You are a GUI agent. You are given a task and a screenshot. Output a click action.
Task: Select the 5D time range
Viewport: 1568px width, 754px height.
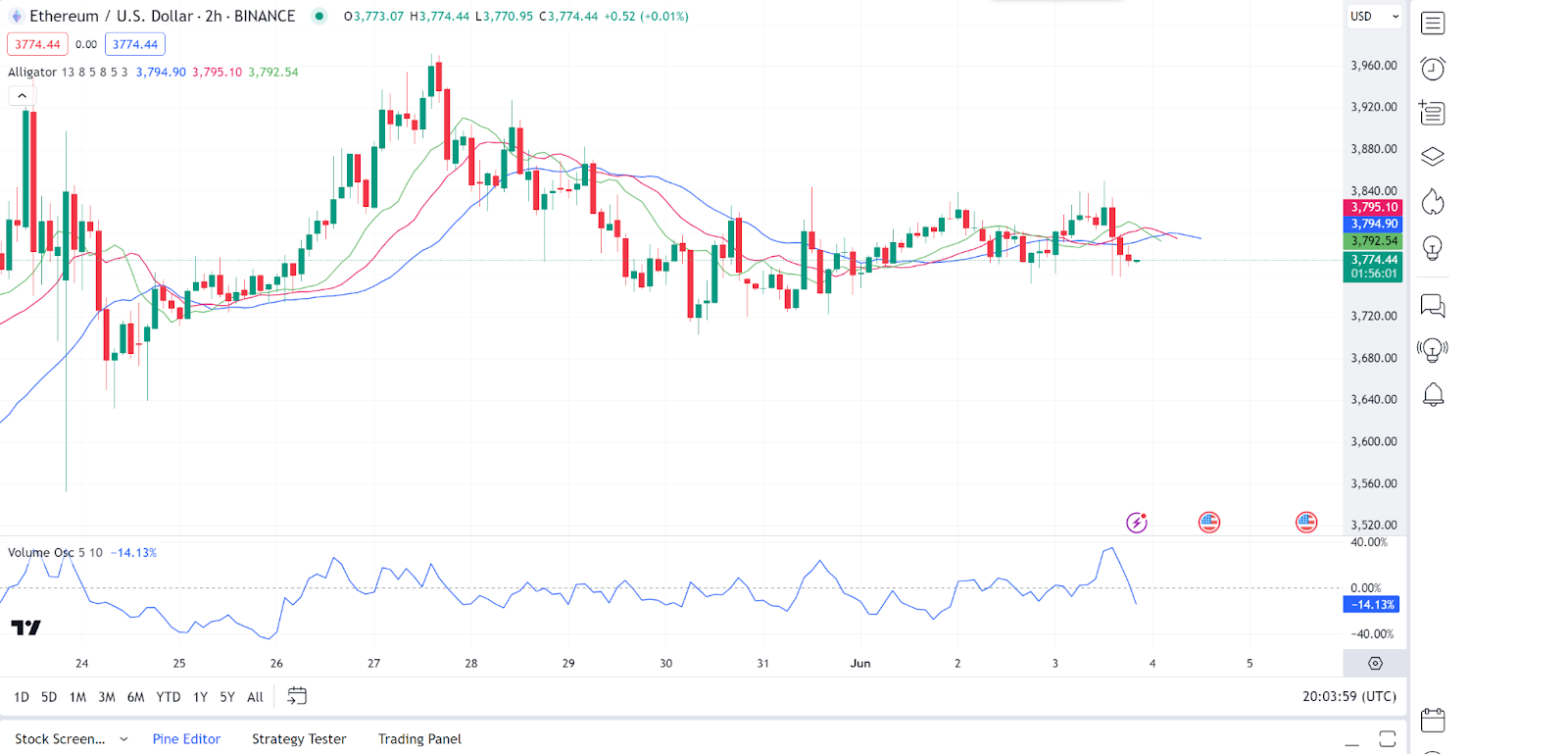pos(49,697)
